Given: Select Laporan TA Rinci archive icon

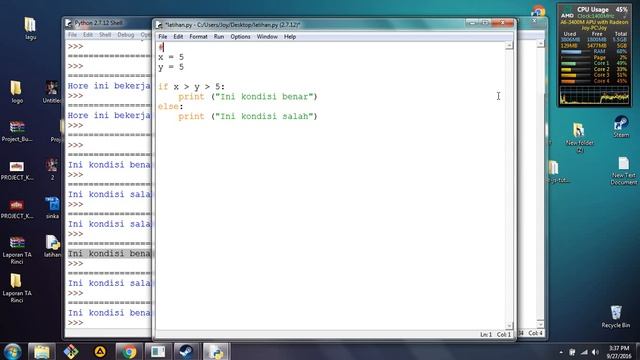Looking at the screenshot, I should 17,250.
